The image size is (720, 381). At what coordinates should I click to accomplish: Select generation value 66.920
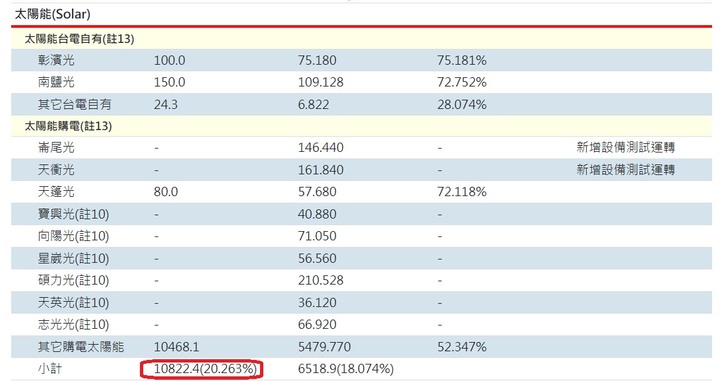click(x=317, y=325)
